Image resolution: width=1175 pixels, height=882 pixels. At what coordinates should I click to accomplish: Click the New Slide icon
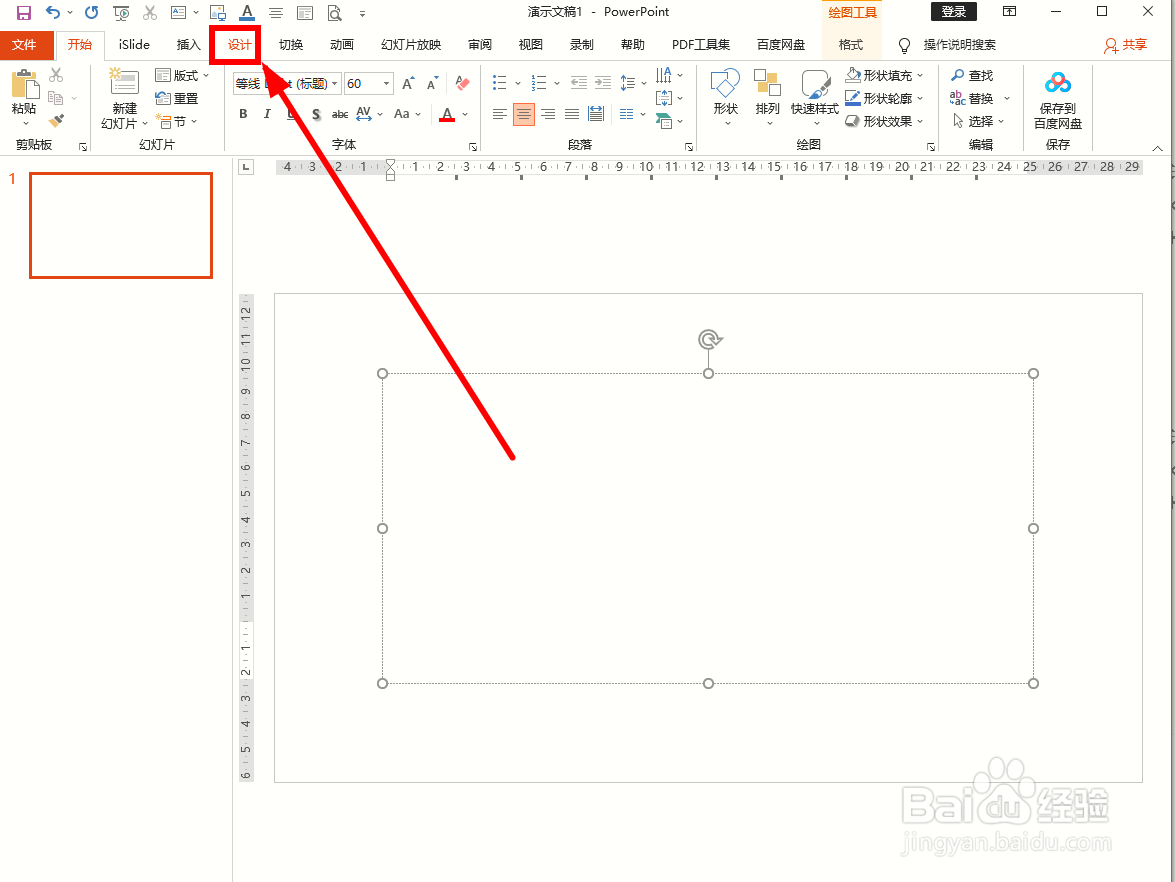click(124, 83)
